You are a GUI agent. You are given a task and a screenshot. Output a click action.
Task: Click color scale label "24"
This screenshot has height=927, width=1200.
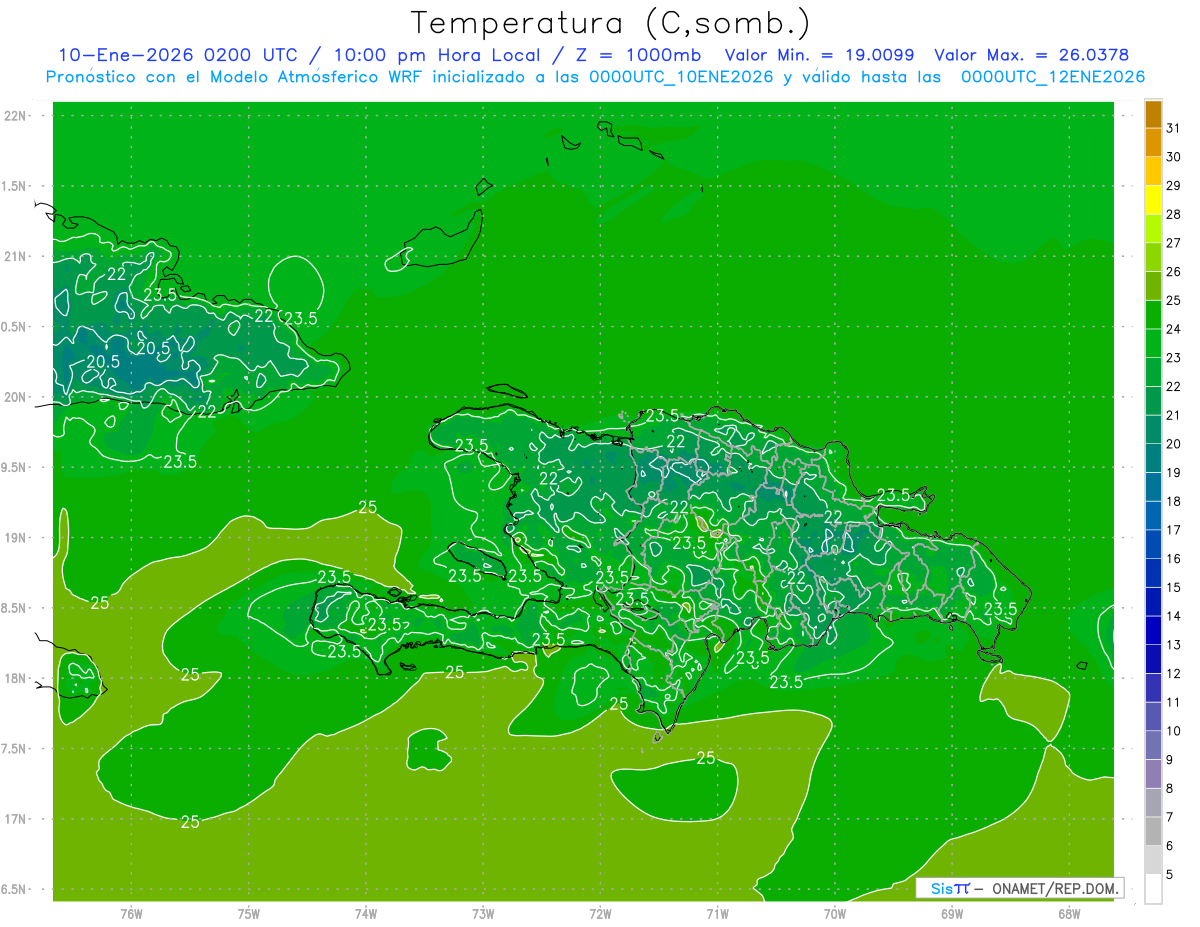[x=1174, y=329]
